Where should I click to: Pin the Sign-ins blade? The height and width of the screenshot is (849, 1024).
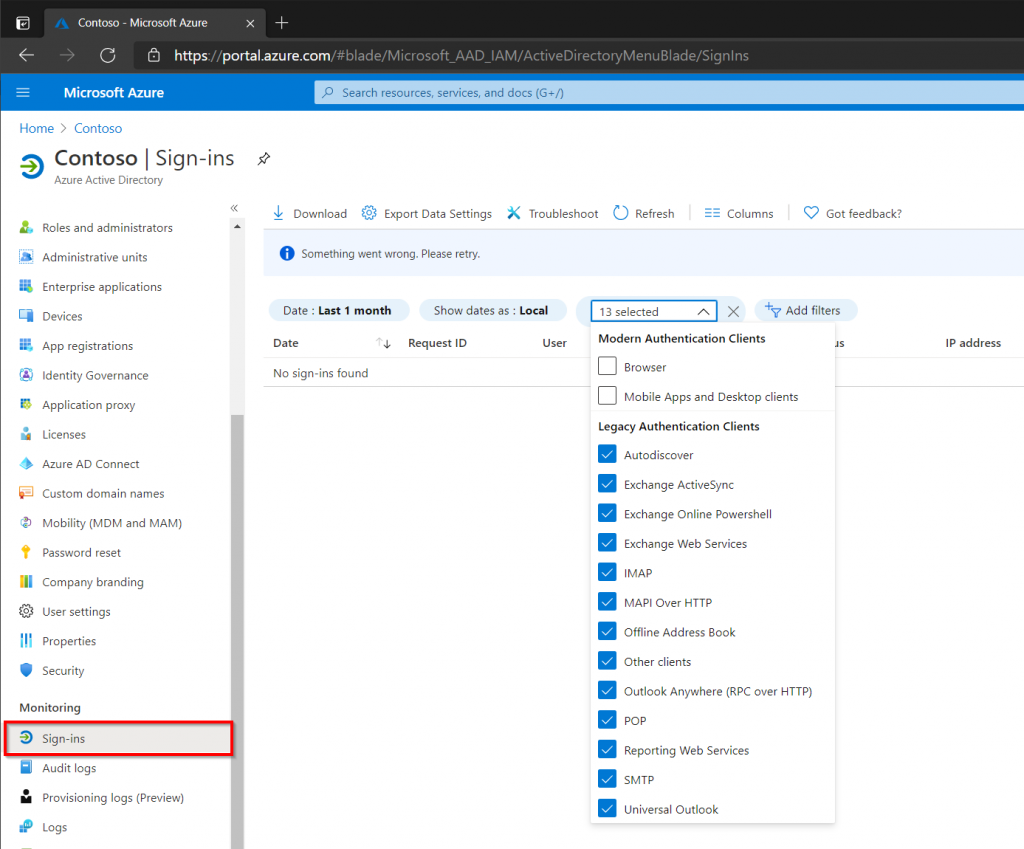pos(264,159)
